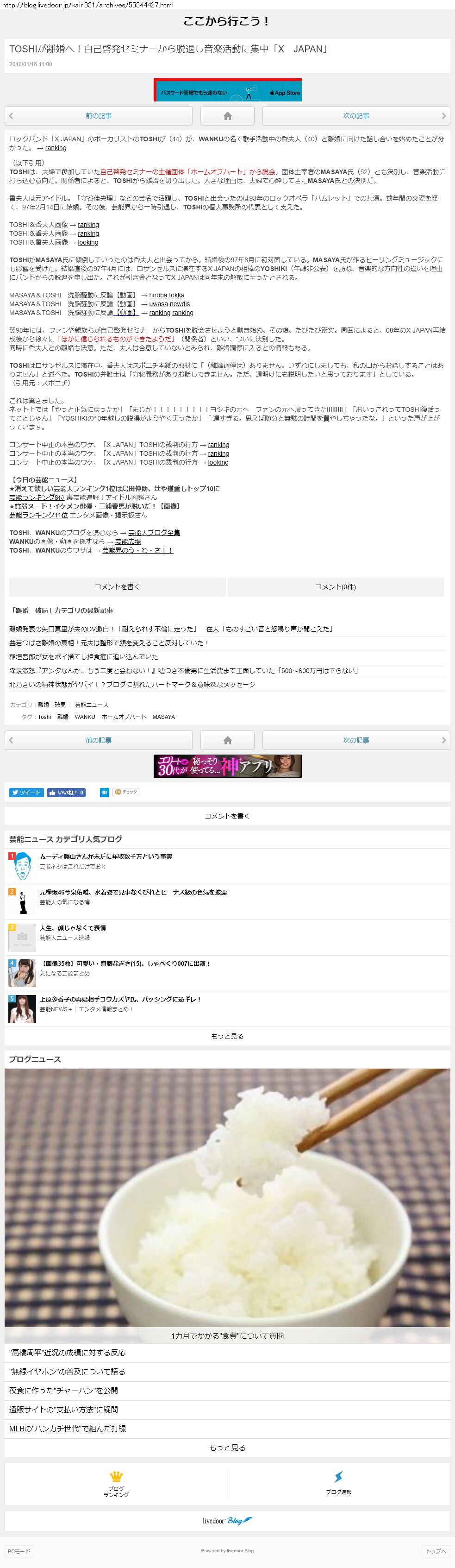Open 上原多香子の再婚相手コウカズヤ氏 headline
455x1568 pixels.
(120, 1000)
